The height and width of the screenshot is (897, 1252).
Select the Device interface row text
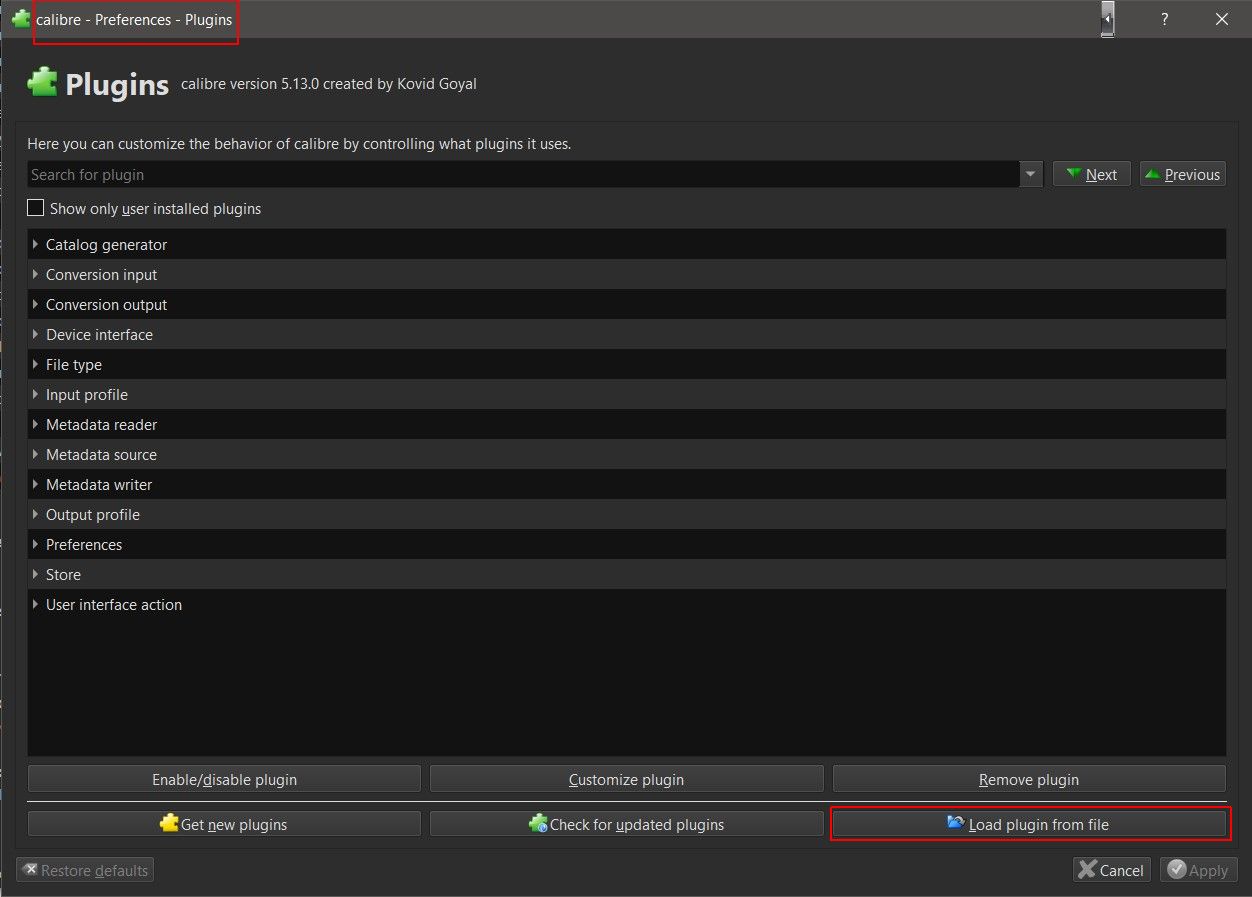(99, 335)
